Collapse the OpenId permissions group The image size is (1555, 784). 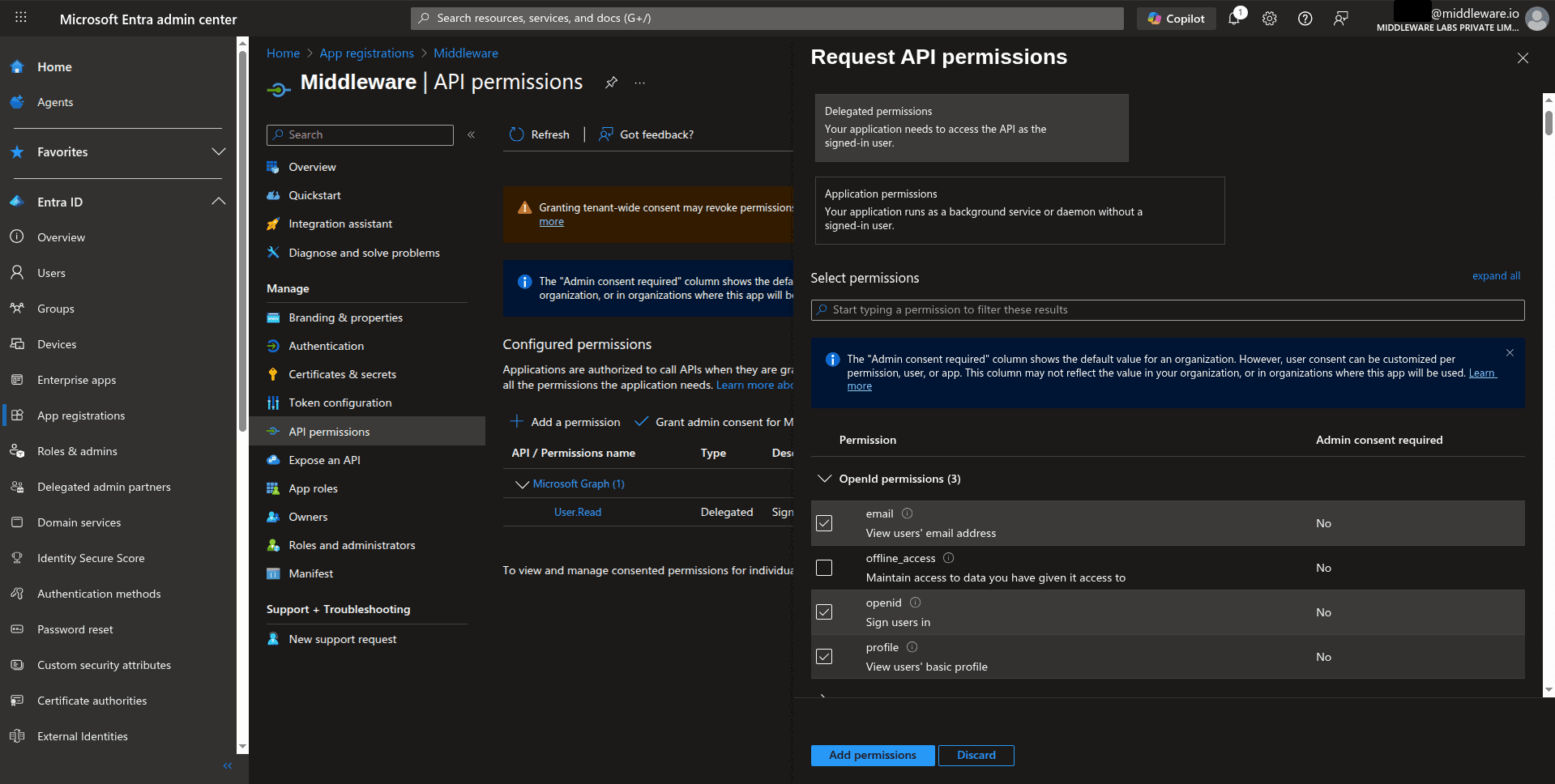[823, 478]
